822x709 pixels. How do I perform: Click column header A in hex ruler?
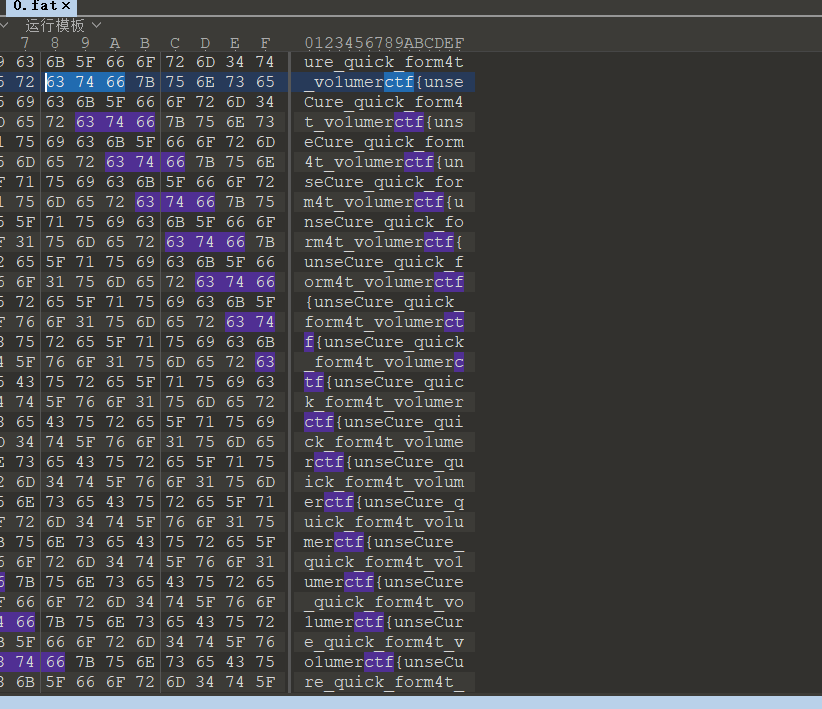pos(114,43)
